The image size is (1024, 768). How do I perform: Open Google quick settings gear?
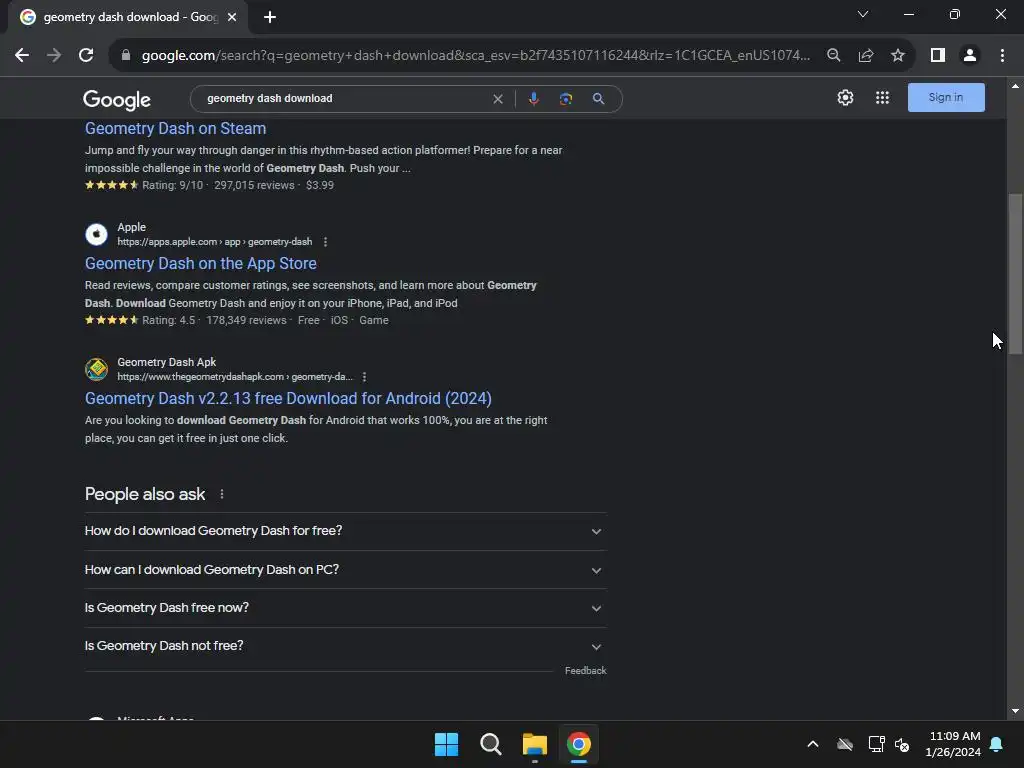click(x=845, y=98)
